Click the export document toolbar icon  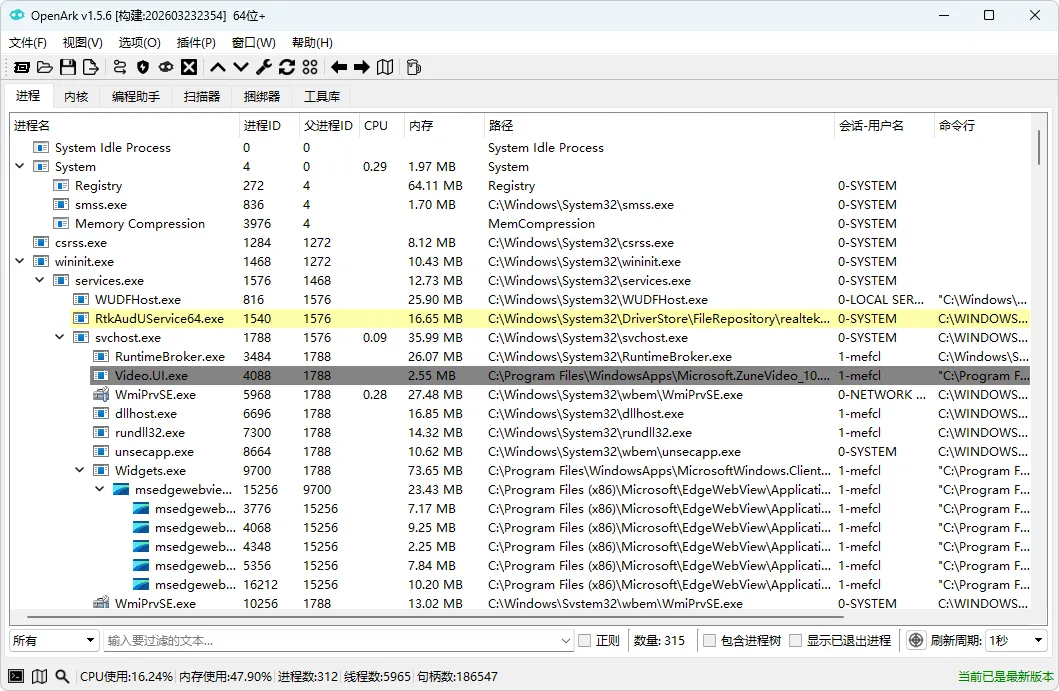[91, 67]
